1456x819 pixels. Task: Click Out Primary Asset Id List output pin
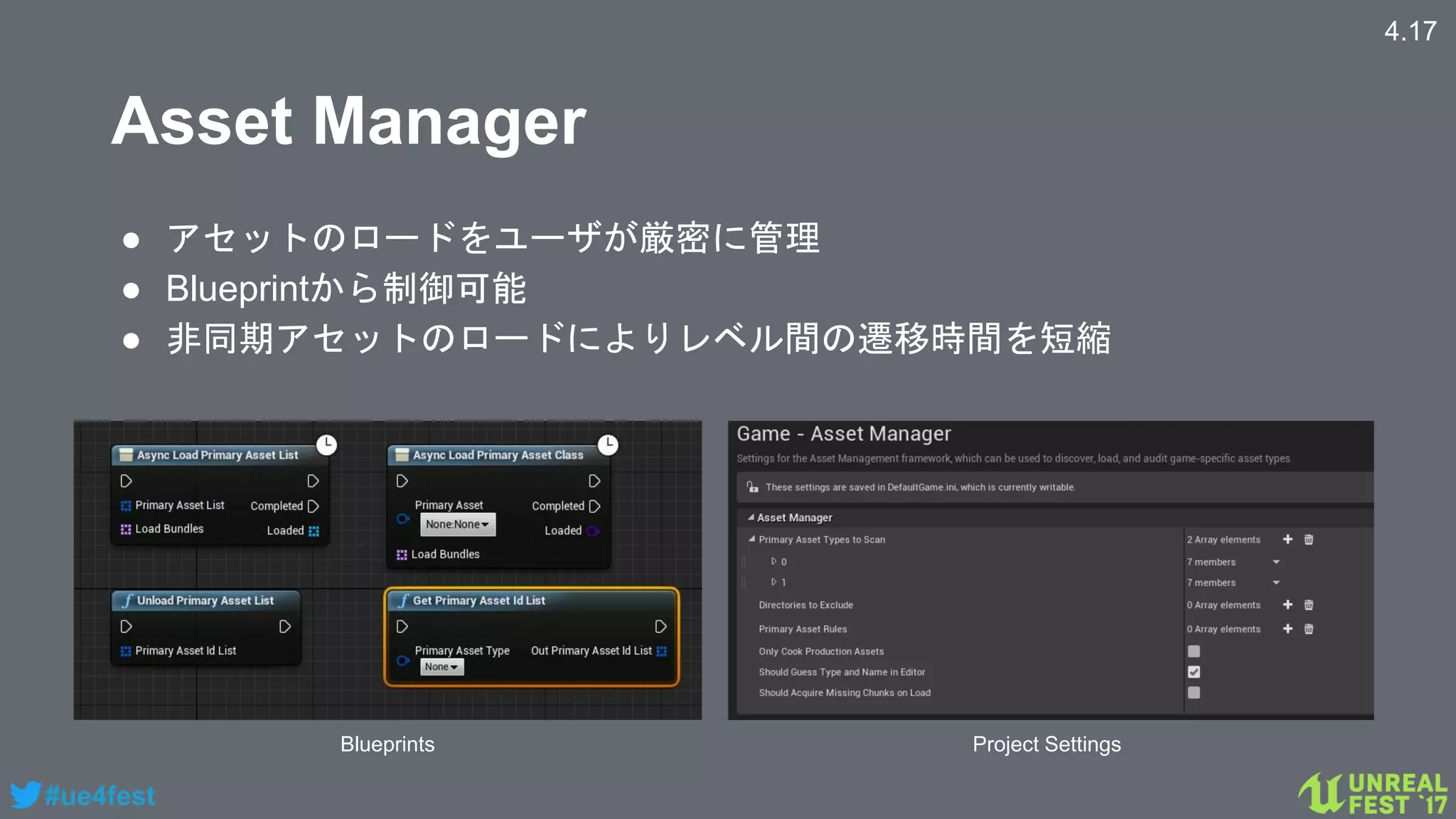point(662,651)
